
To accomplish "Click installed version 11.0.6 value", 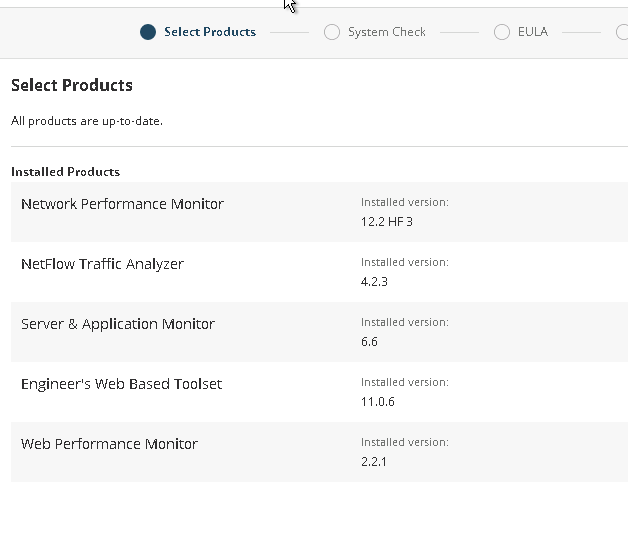I will click(378, 401).
